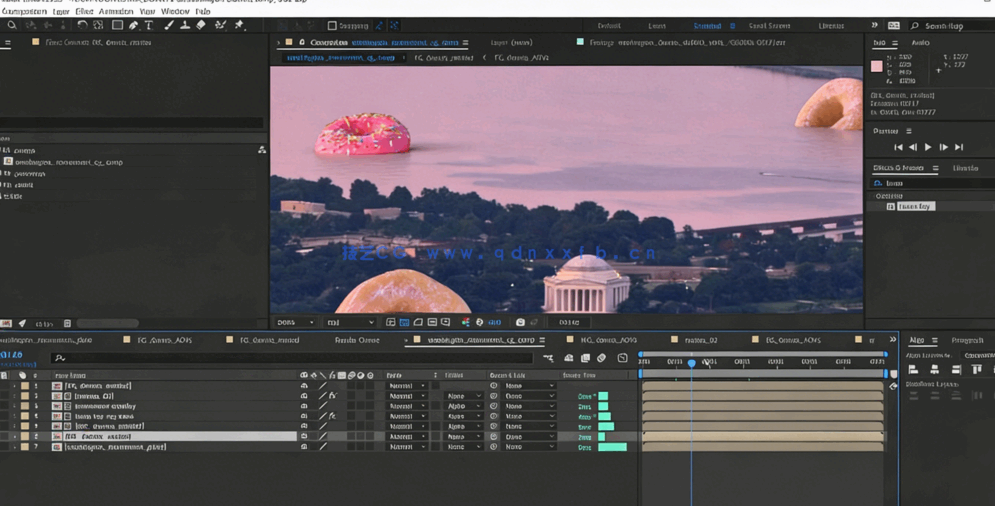Click the Info panel pink color swatch
The height and width of the screenshot is (506, 995).
pyautogui.click(x=876, y=67)
